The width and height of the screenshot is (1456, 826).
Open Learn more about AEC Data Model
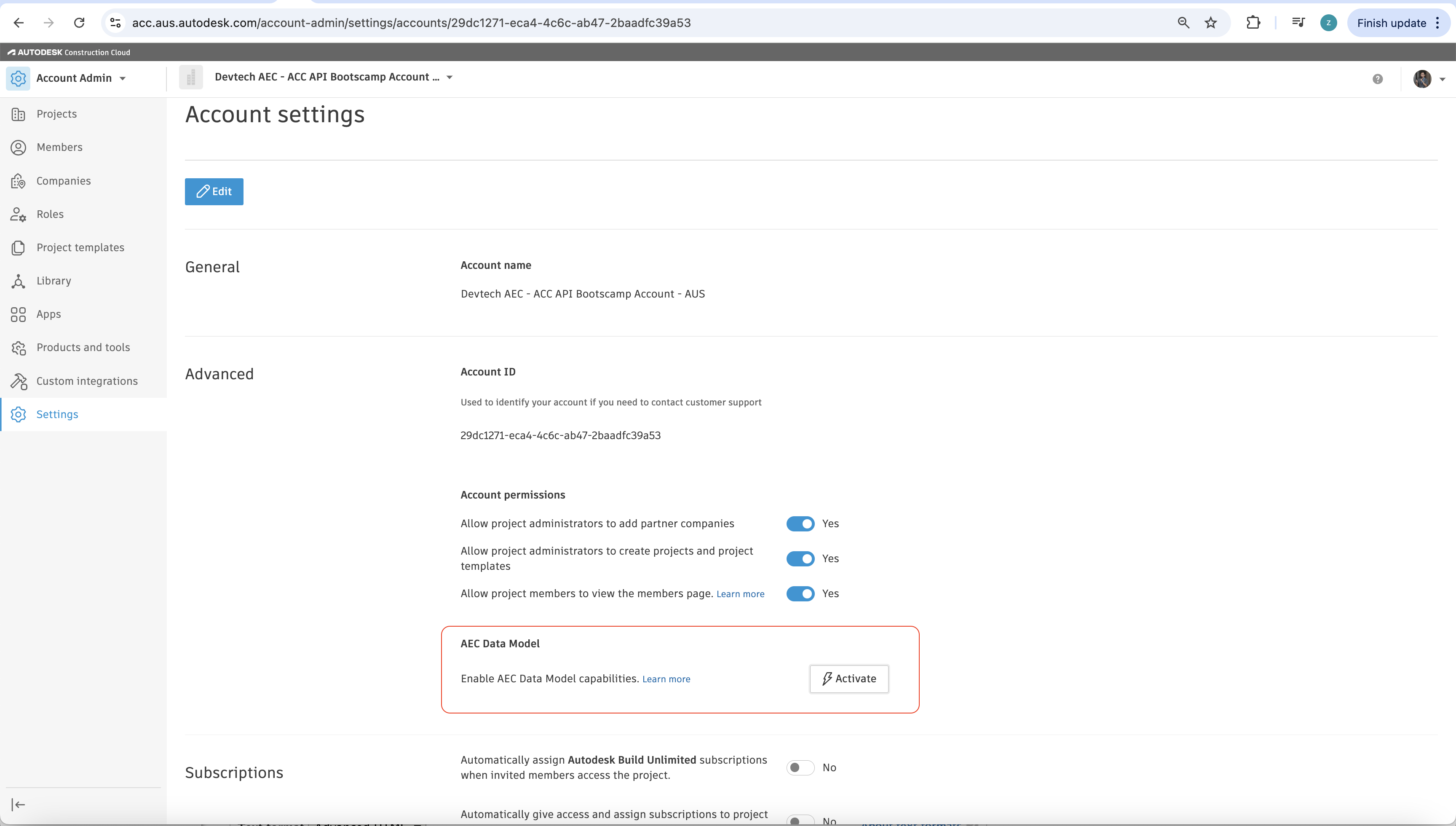pos(666,678)
